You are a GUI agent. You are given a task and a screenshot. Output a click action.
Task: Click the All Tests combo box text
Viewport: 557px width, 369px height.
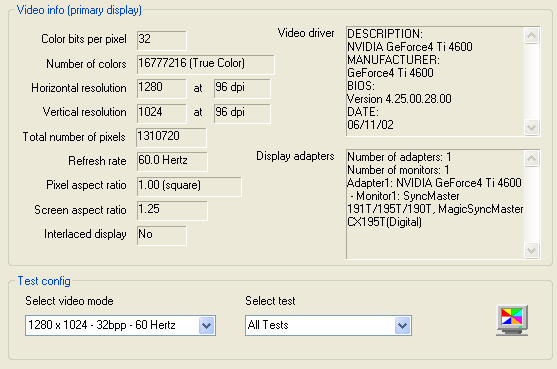click(x=268, y=325)
